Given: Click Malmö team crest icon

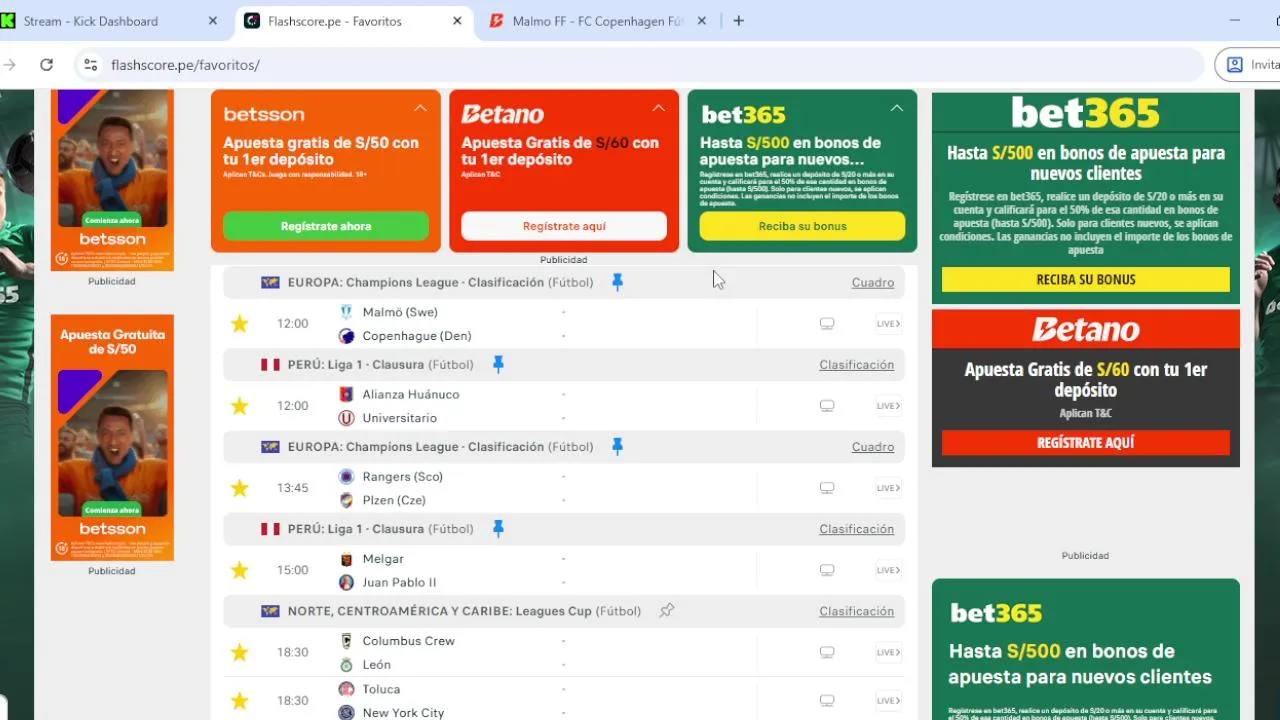Looking at the screenshot, I should point(346,312).
